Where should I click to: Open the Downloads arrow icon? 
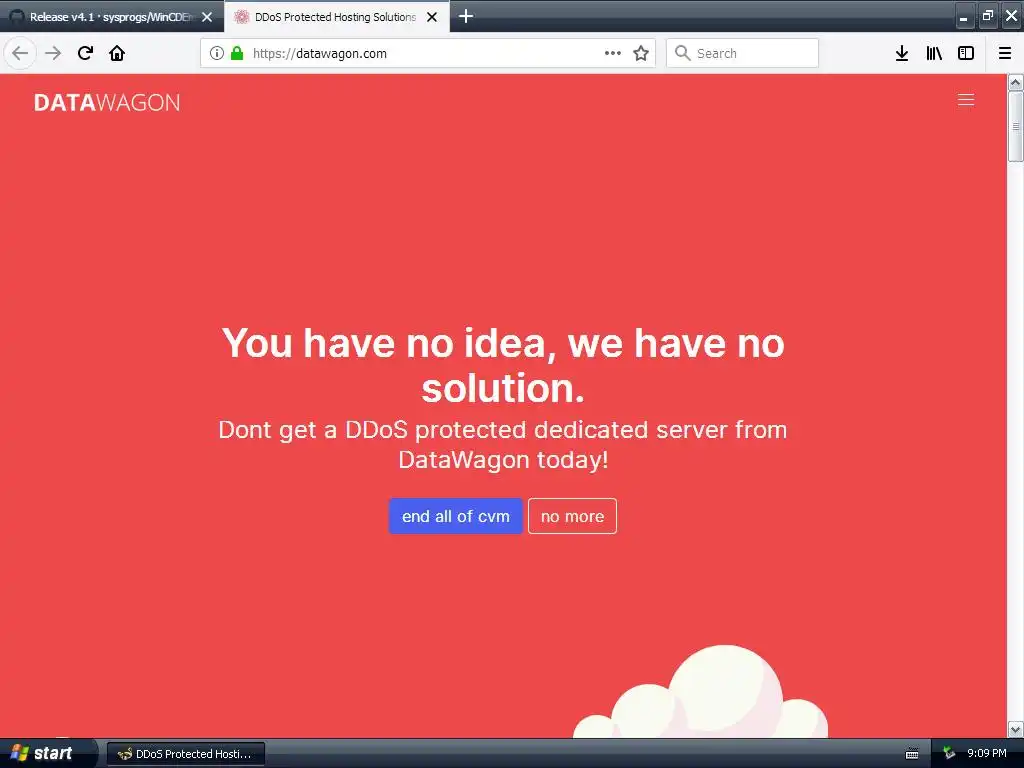coord(902,53)
